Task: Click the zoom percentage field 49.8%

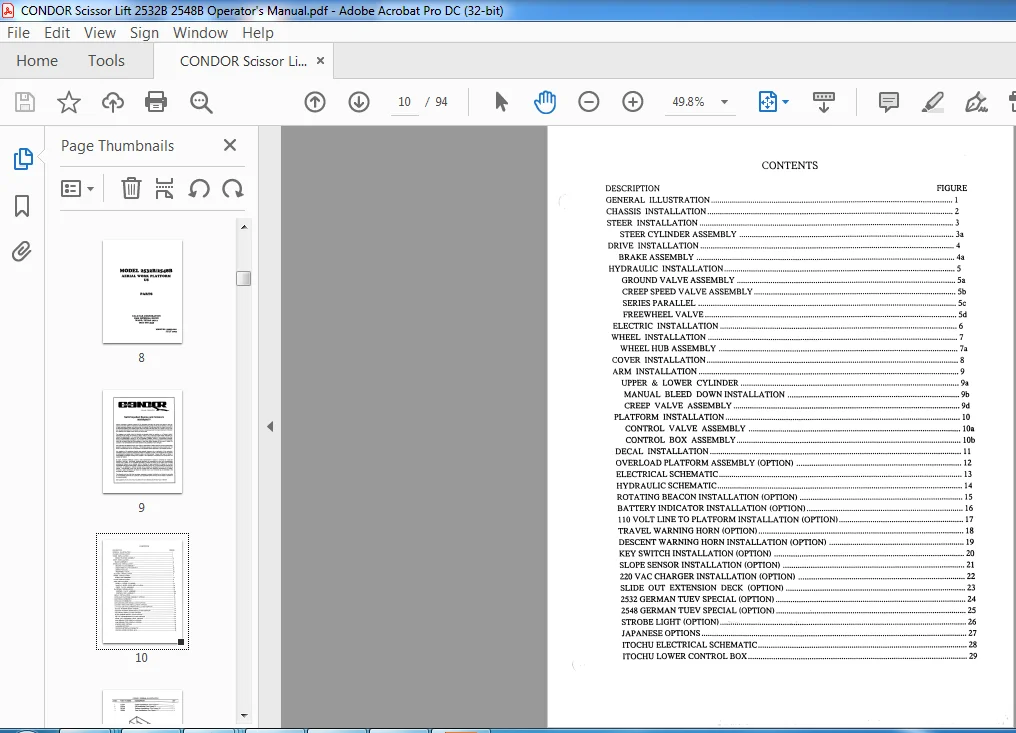Action: point(688,102)
